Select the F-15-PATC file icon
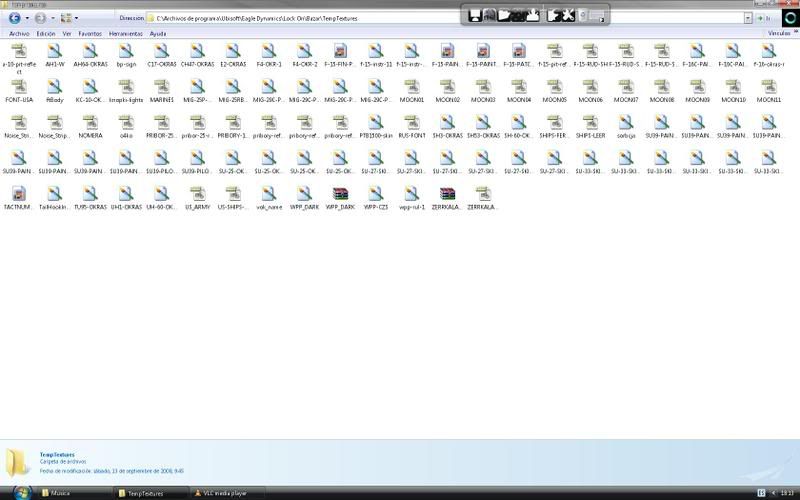The height and width of the screenshot is (500, 800). 519,55
